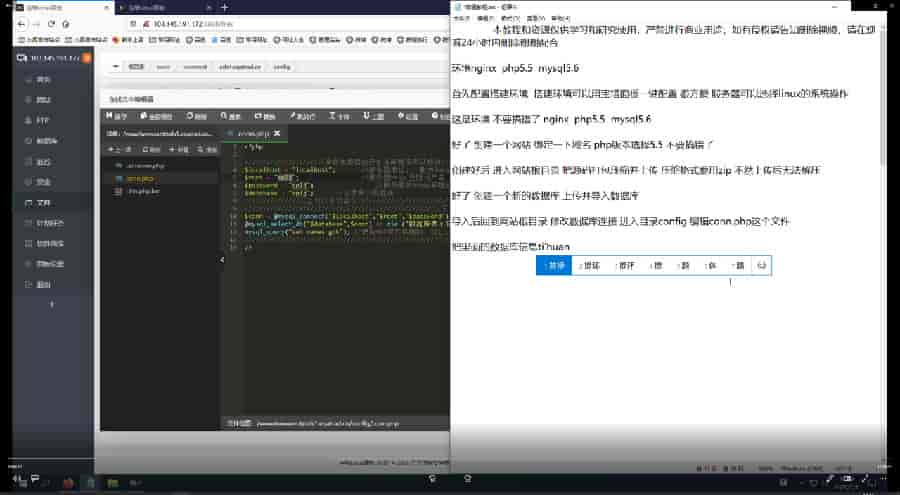Image resolution: width=900 pixels, height=495 pixels.
Task: Expand the sidebar's bottom arrow
Action: (x=51, y=302)
